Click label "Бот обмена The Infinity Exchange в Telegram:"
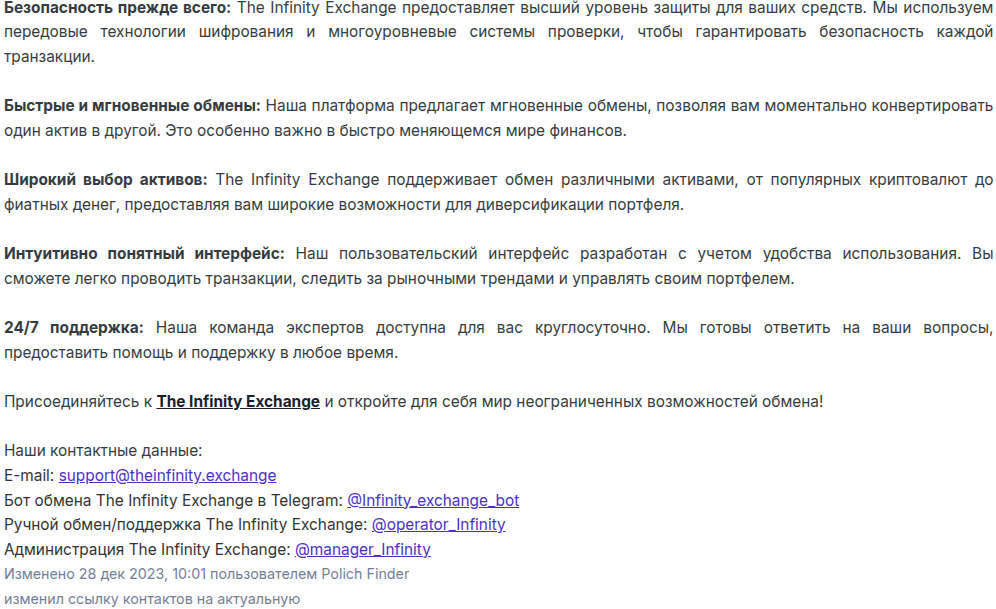The height and width of the screenshot is (609, 996). coord(173,500)
